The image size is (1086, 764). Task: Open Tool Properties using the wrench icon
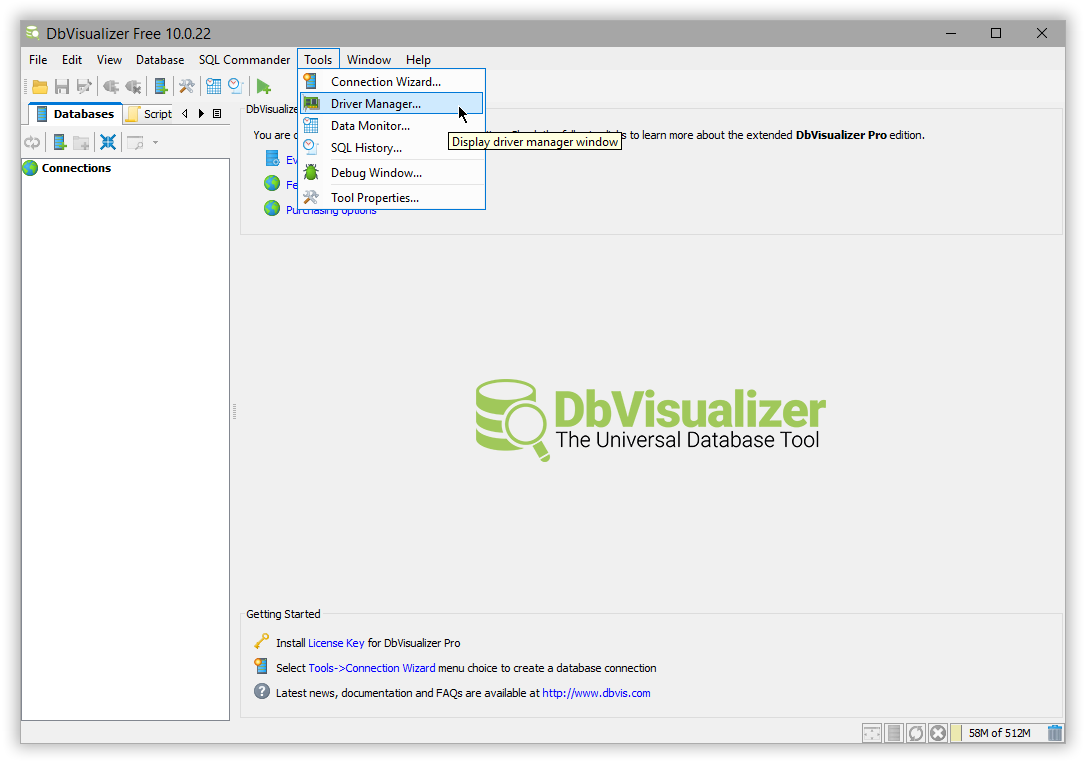point(187,86)
